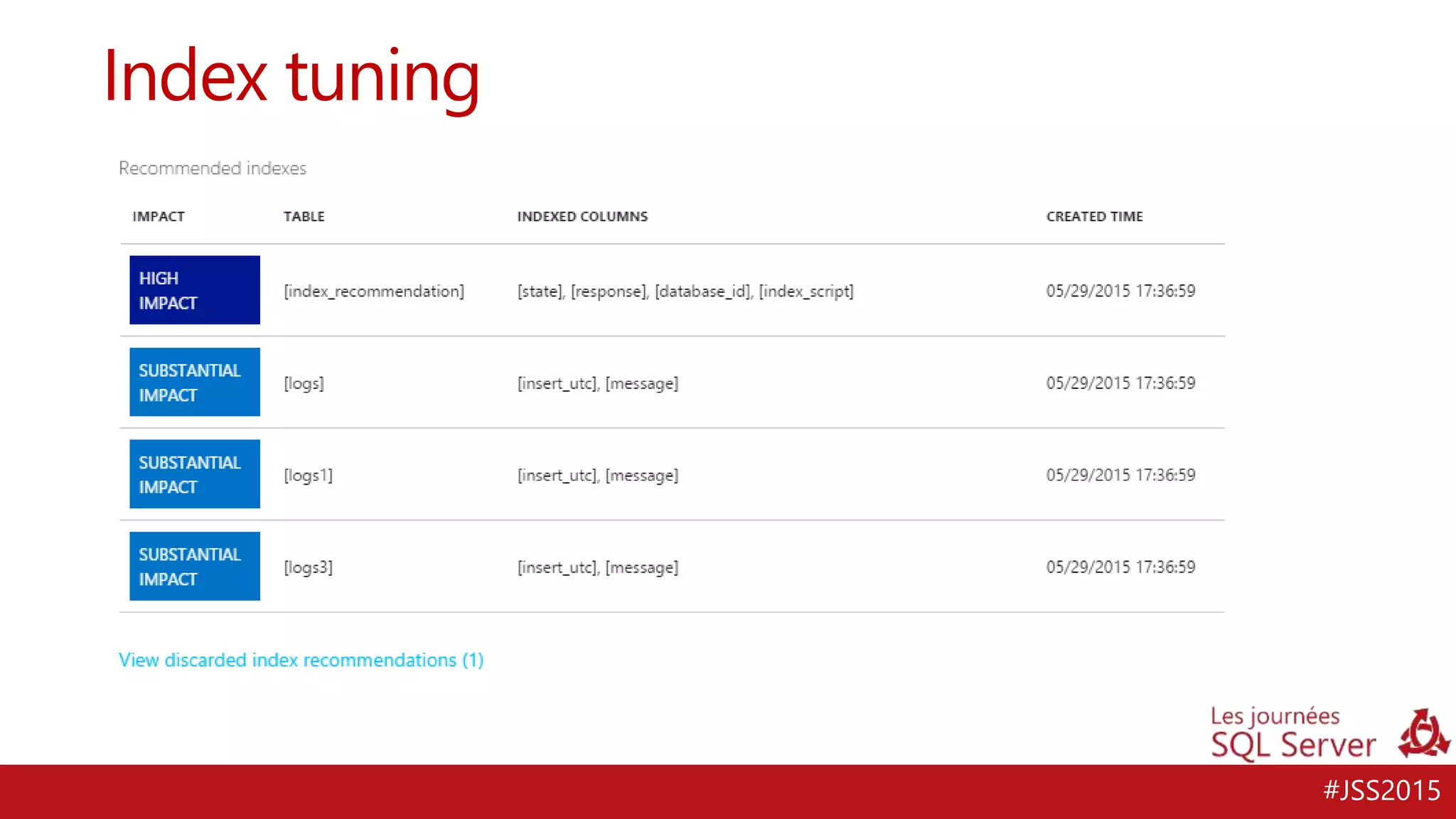This screenshot has width=1456, height=819.
Task: Click the Recommended indexes heading
Action: [213, 168]
